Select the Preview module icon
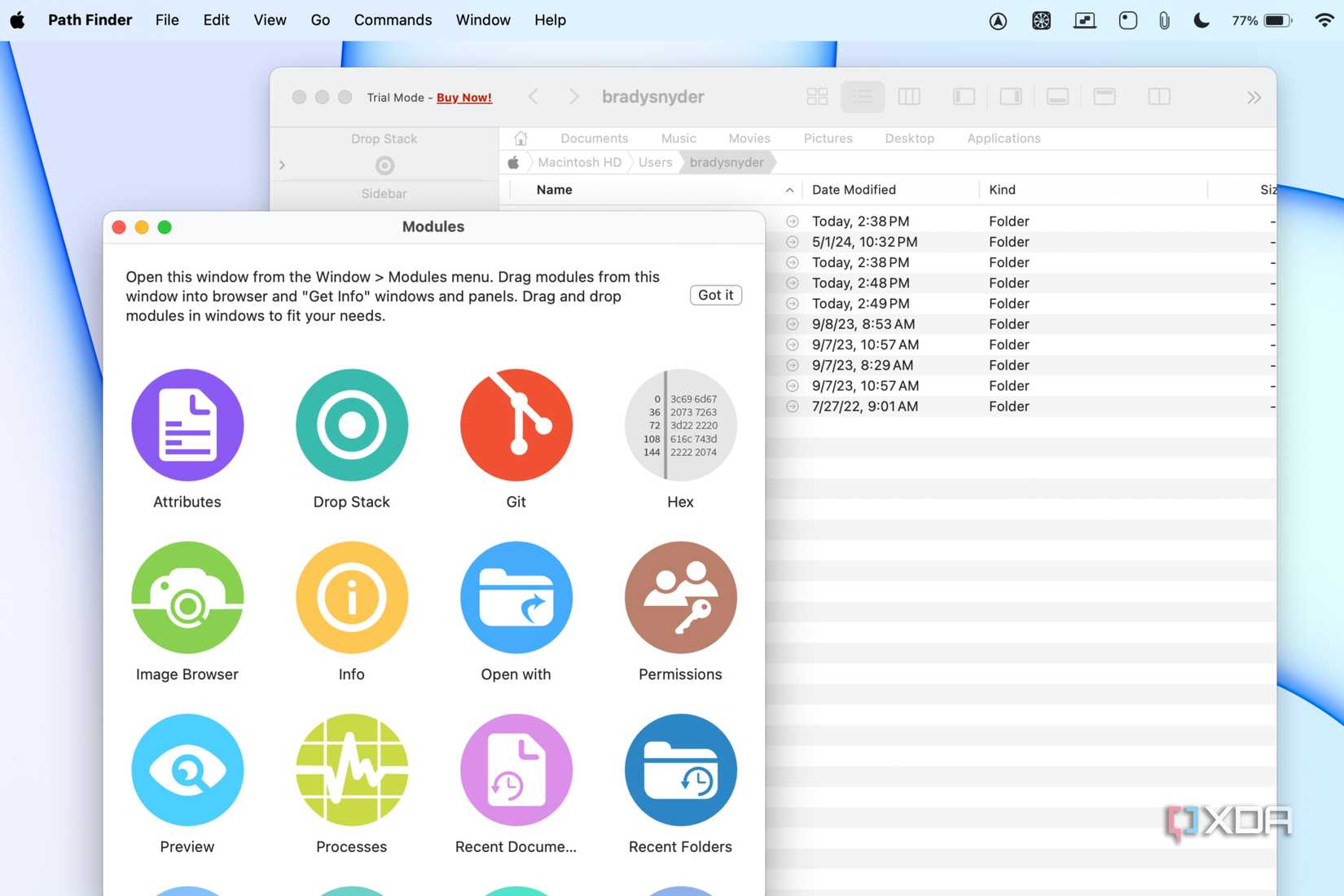This screenshot has height=896, width=1344. pos(187,771)
